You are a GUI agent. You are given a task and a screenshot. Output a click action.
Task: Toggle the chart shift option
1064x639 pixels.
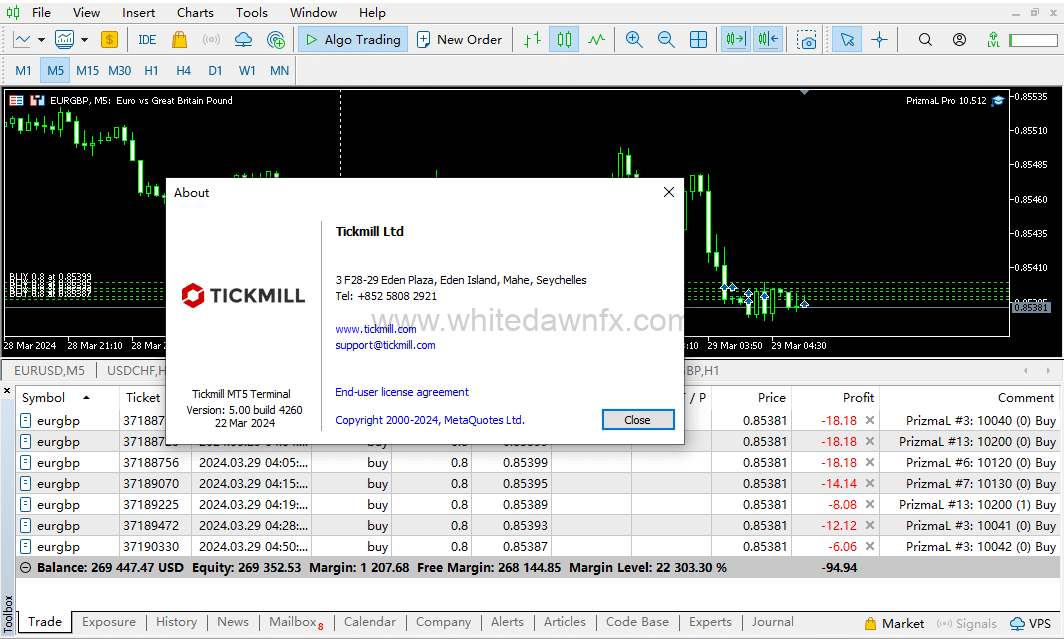click(x=768, y=40)
